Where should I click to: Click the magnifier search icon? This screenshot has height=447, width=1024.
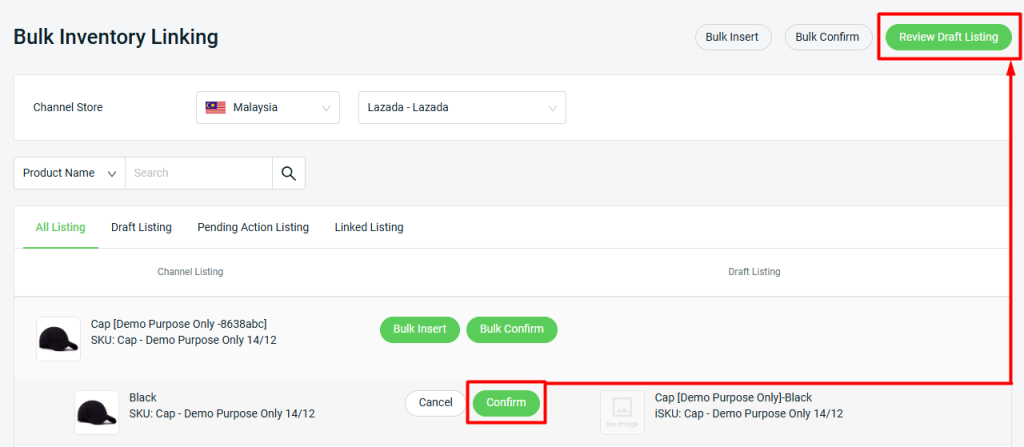(x=289, y=173)
